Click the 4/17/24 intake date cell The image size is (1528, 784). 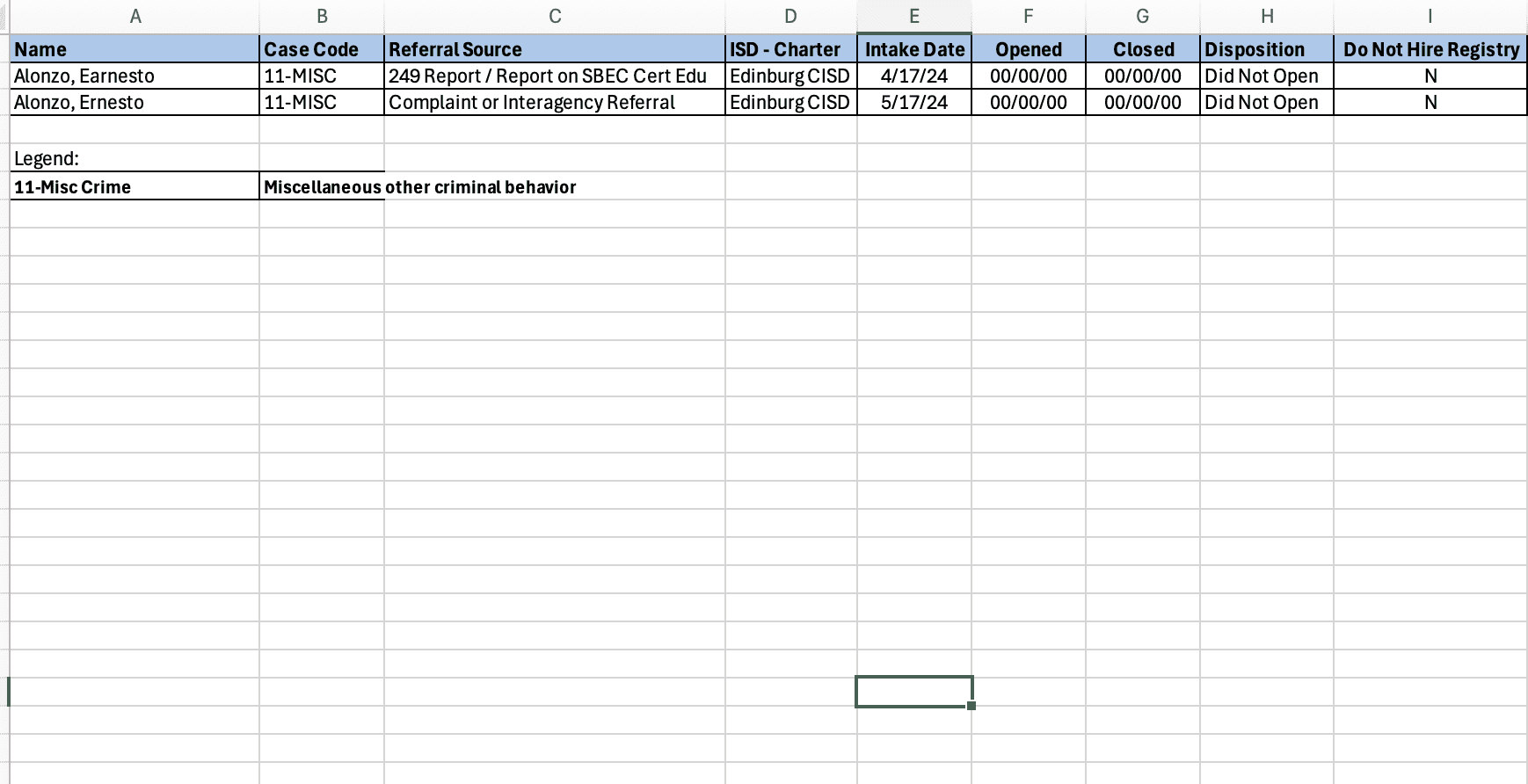(x=913, y=76)
